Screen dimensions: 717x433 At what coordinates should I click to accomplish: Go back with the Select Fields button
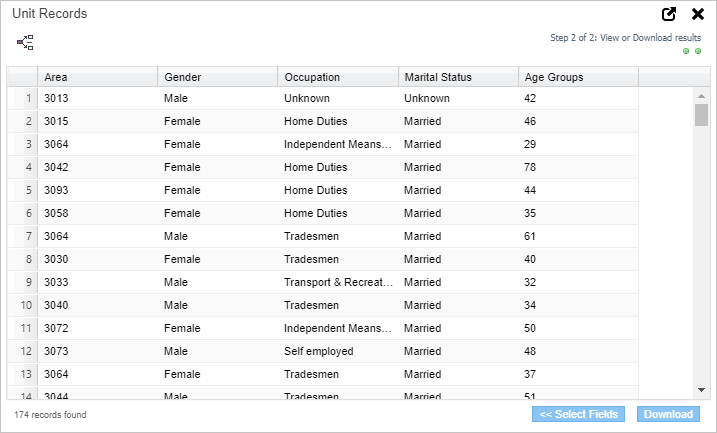[x=579, y=414]
